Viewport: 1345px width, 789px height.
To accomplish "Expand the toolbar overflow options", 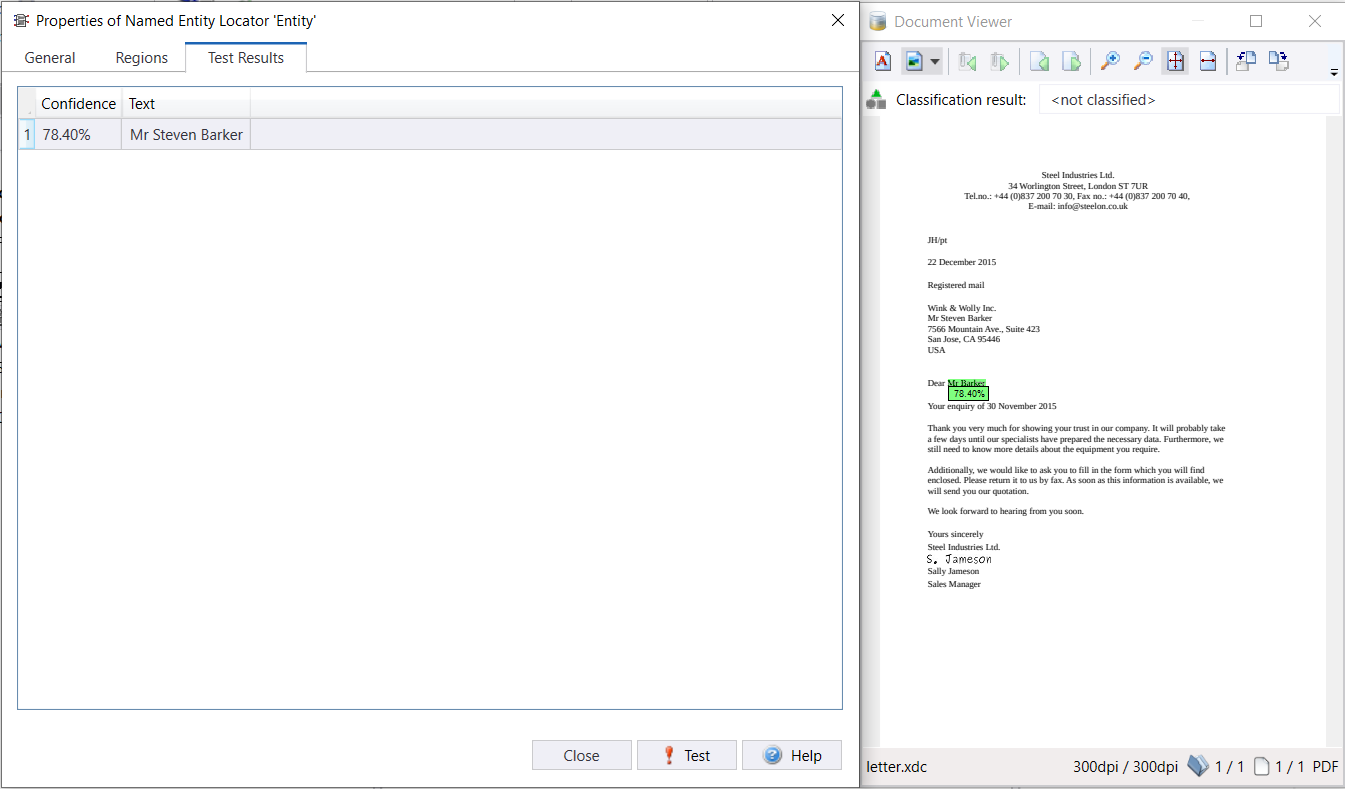I will pyautogui.click(x=1333, y=72).
